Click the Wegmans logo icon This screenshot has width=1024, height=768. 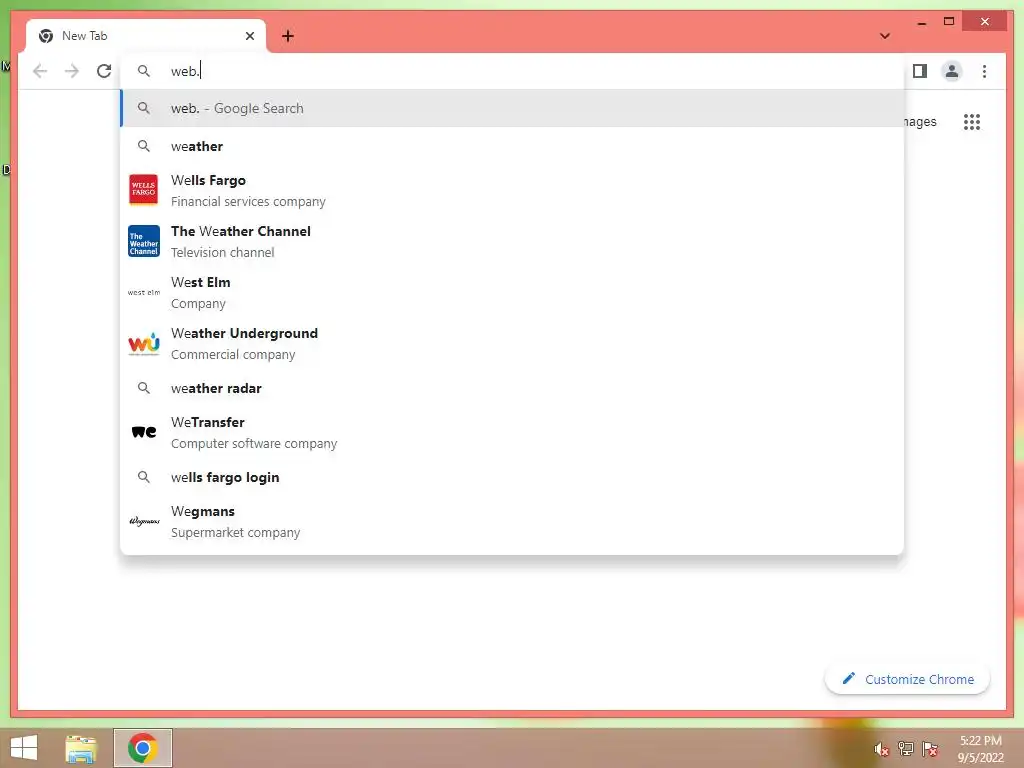144,521
